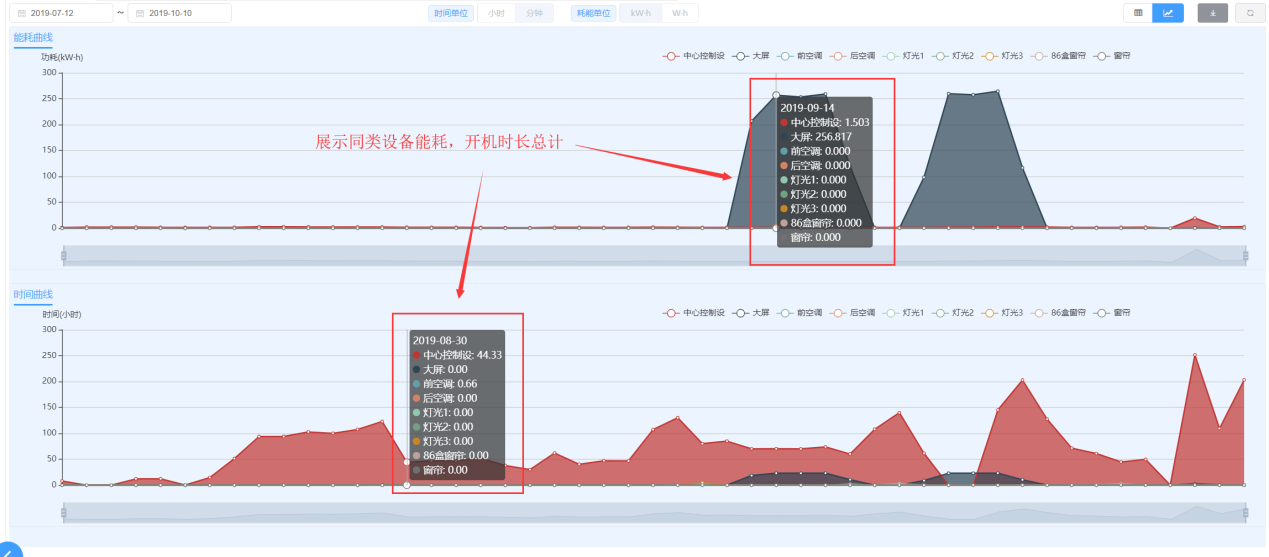Open the 时间曲线 tab
Viewport: 1269px width, 557px height.
[x=33, y=294]
